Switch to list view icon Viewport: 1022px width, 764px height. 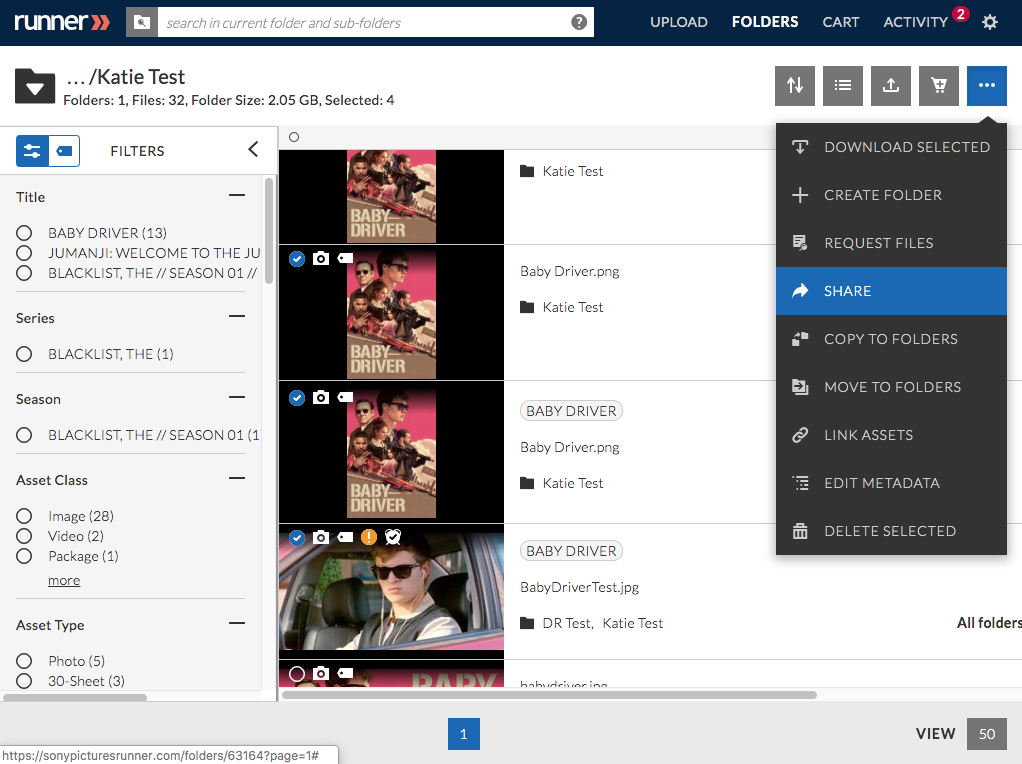pos(843,85)
